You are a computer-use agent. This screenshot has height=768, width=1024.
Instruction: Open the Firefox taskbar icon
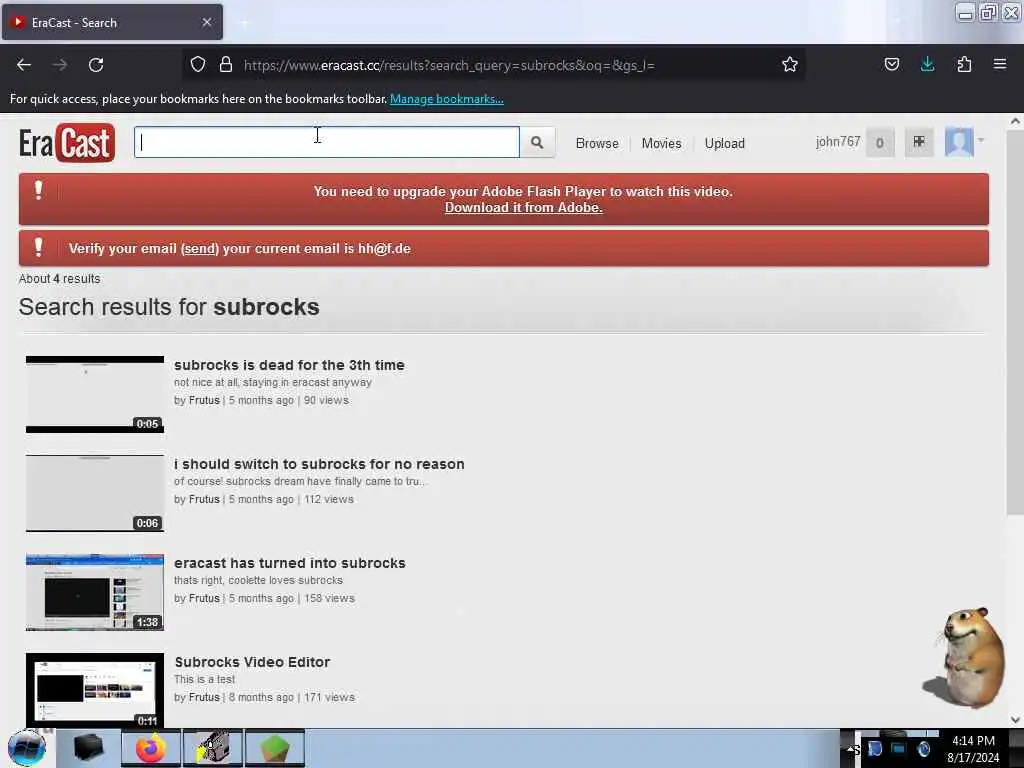150,748
